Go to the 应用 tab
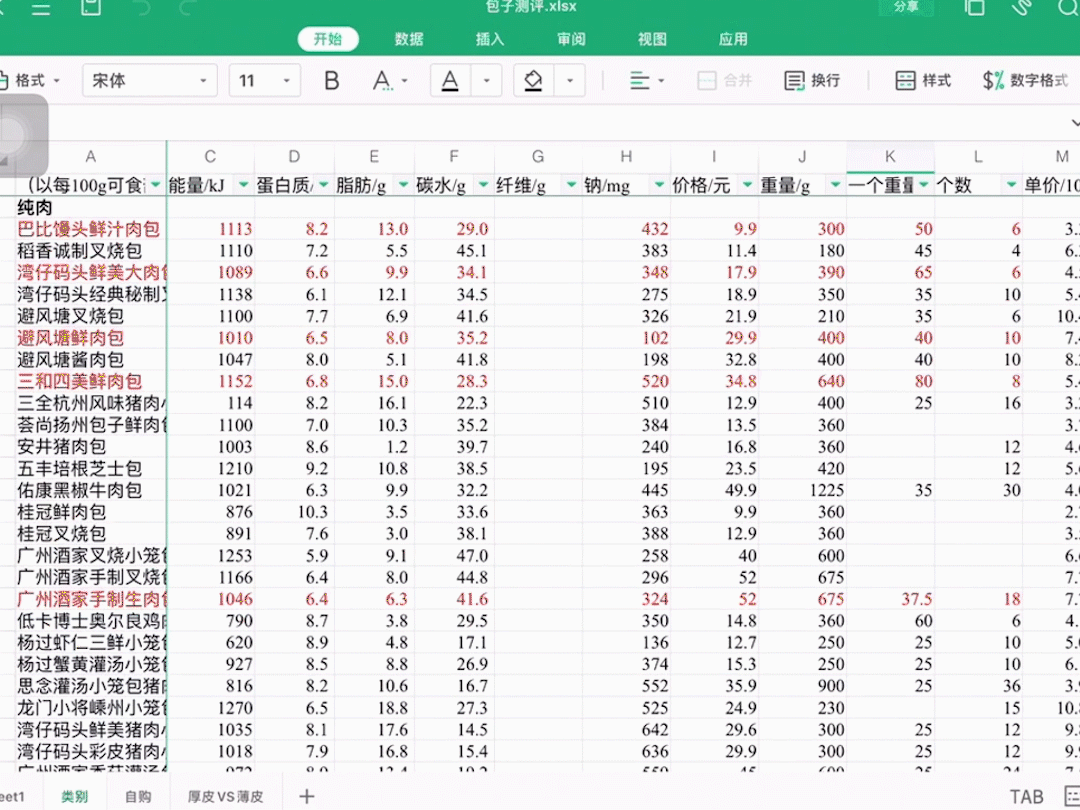This screenshot has height=810, width=1080. tap(733, 39)
